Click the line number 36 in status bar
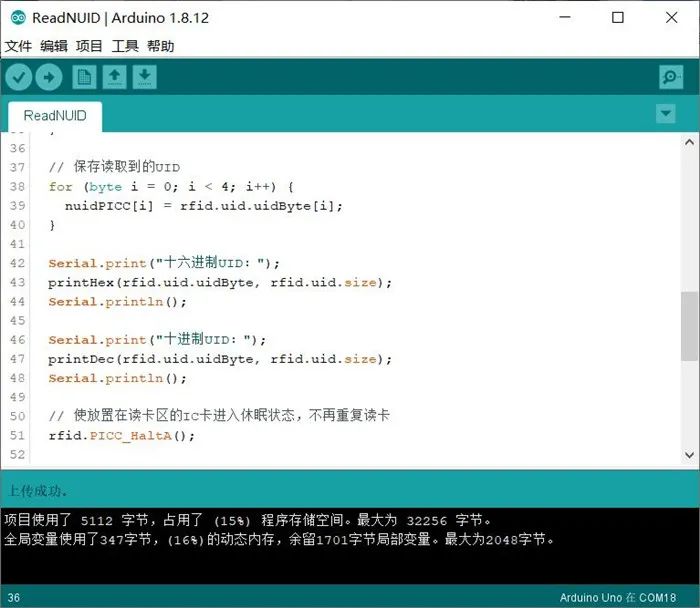The height and width of the screenshot is (608, 700). (x=14, y=598)
